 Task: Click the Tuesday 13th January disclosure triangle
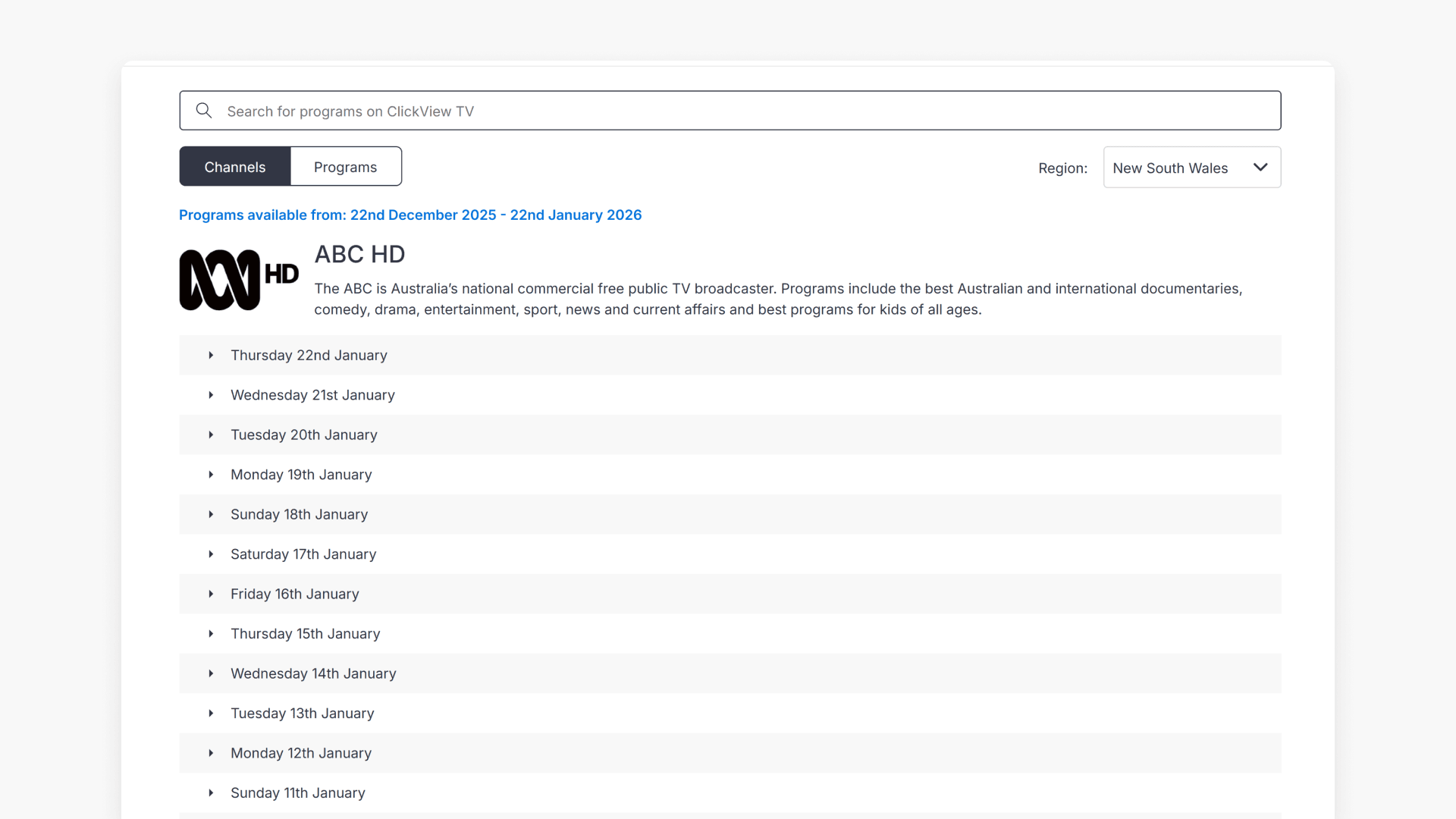pos(211,714)
